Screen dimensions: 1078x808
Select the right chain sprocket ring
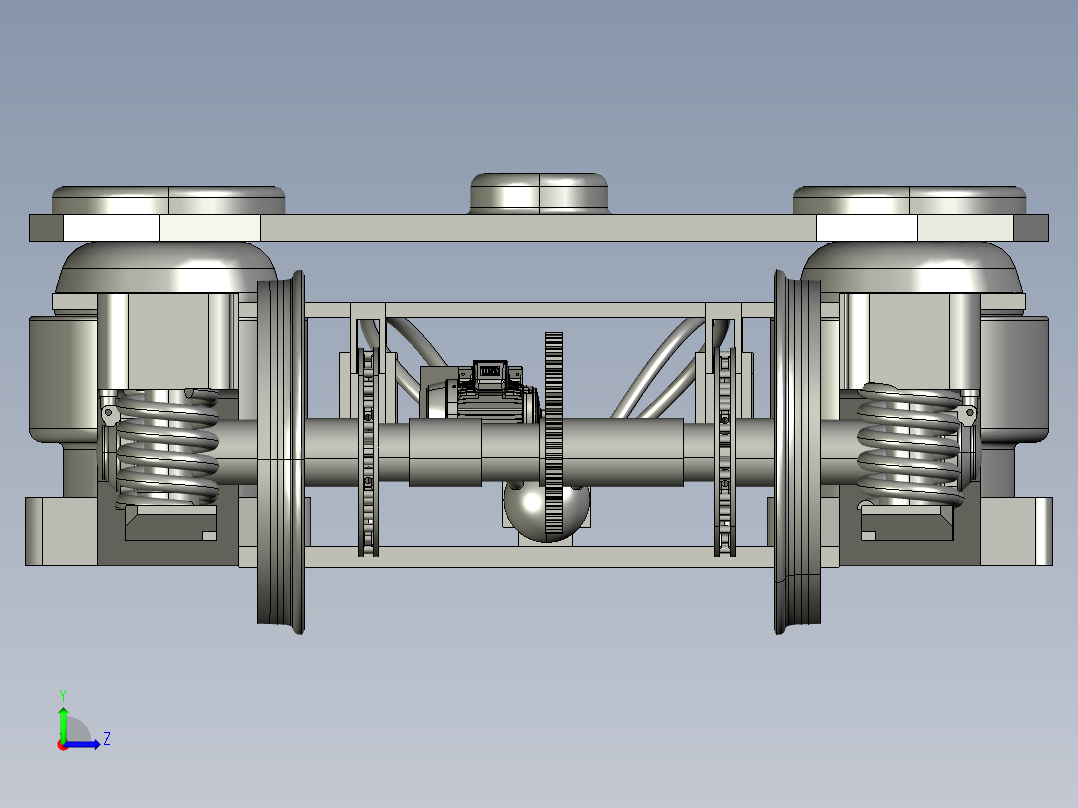(725, 450)
